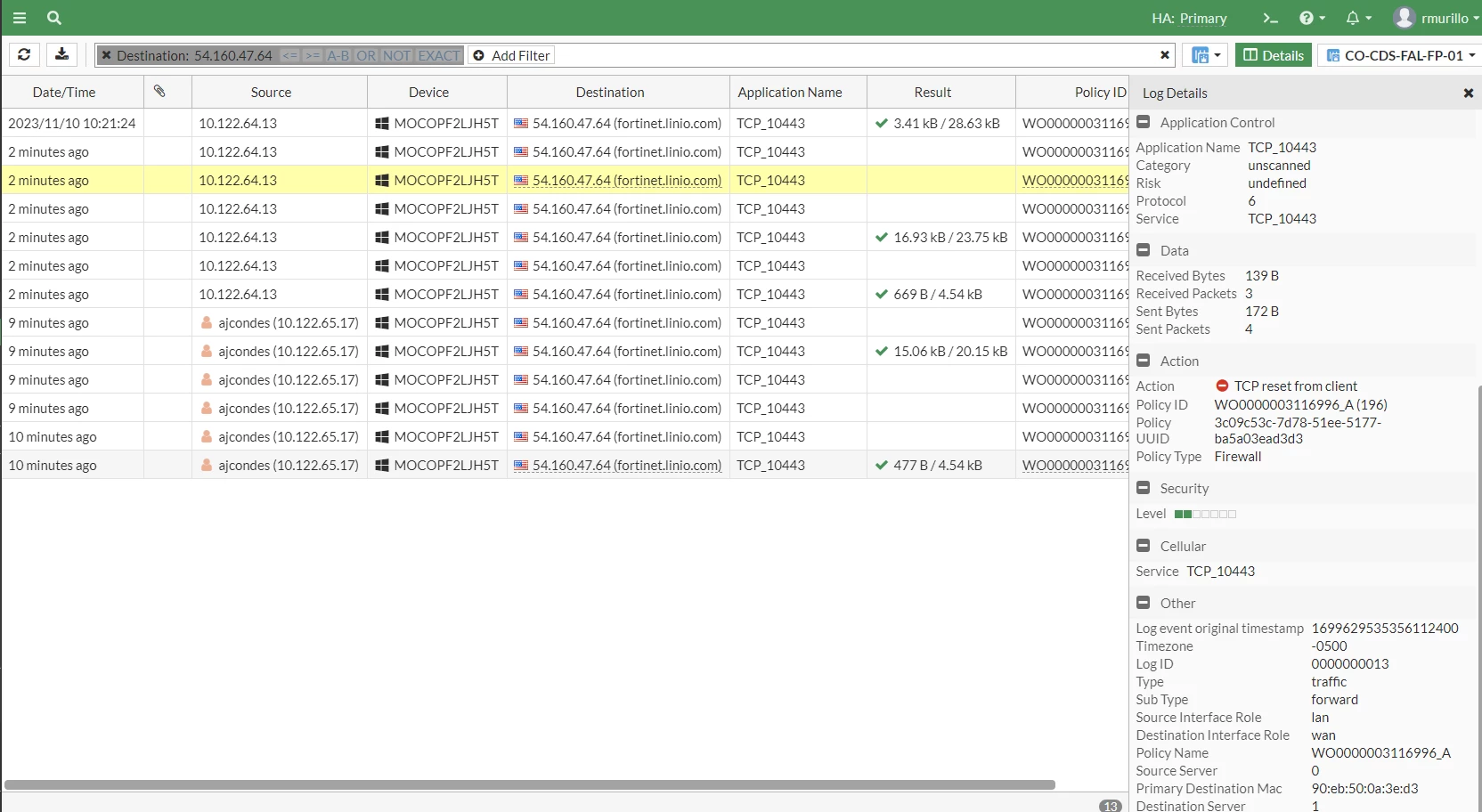Toggle the NOT filter operator
The width and height of the screenshot is (1482, 812).
pyautogui.click(x=397, y=55)
